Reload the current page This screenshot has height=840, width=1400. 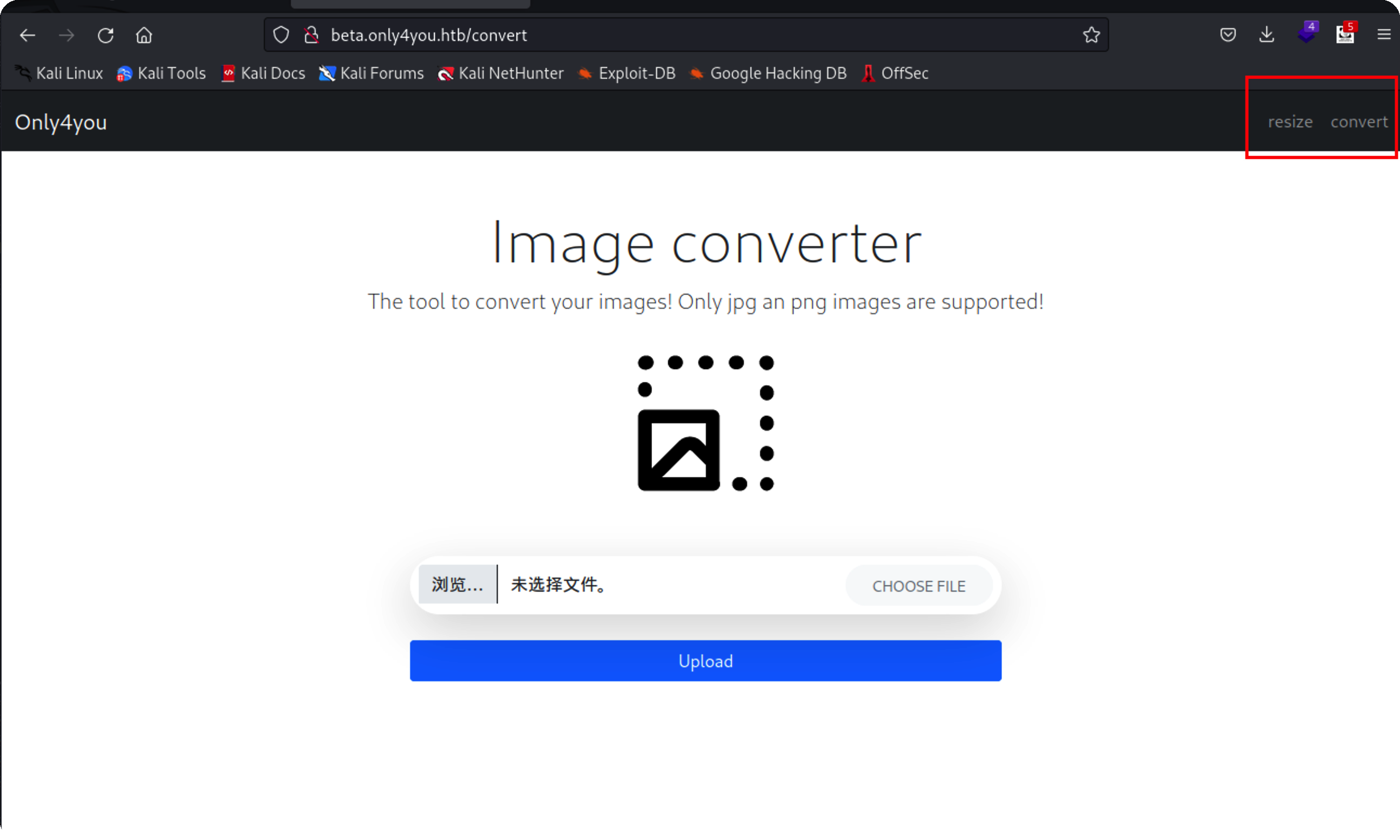(105, 35)
